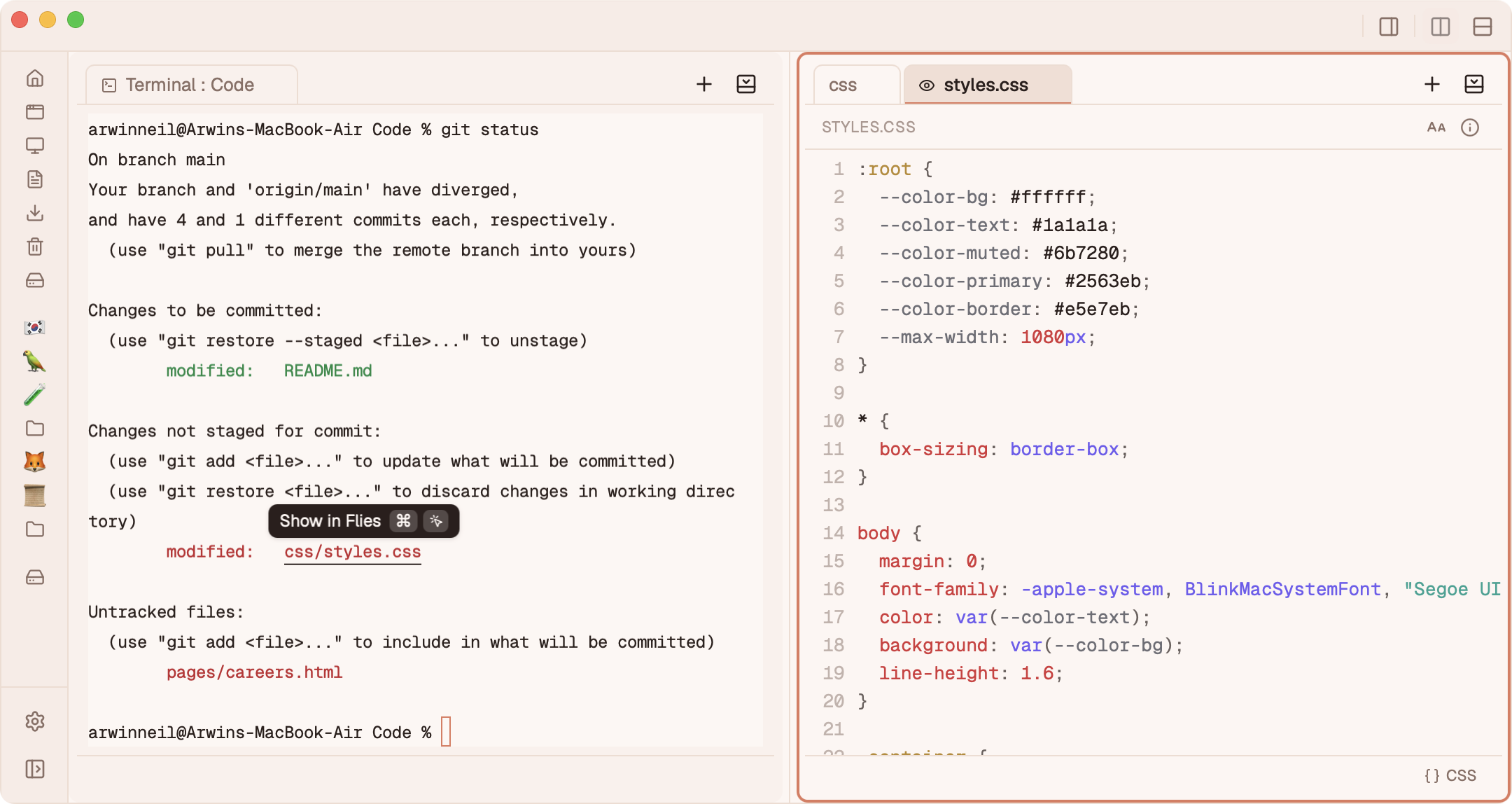The height and width of the screenshot is (804, 1512).
Task: Click the body selector on line 14
Action: (878, 533)
